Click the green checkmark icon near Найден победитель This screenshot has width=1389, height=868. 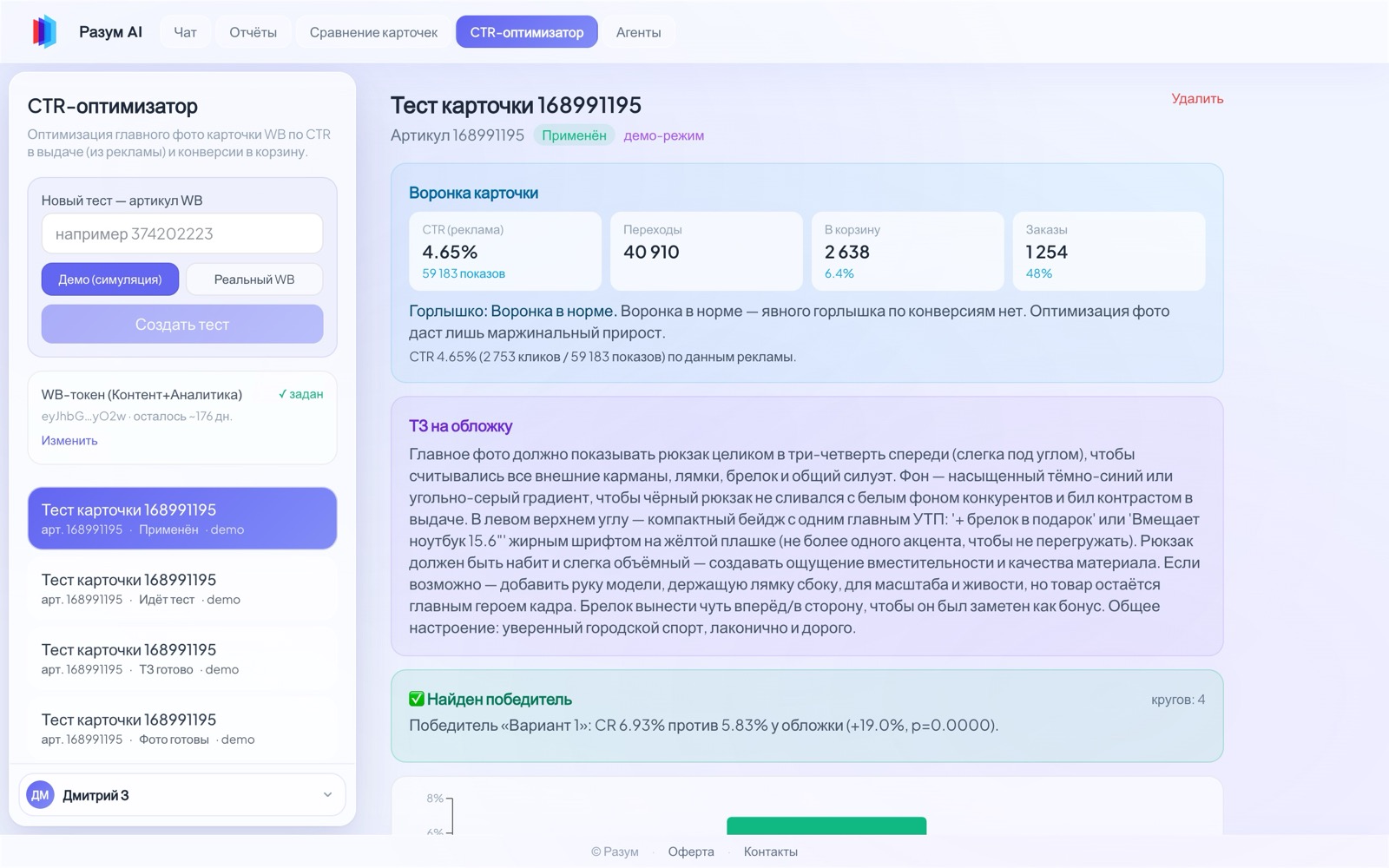(417, 699)
